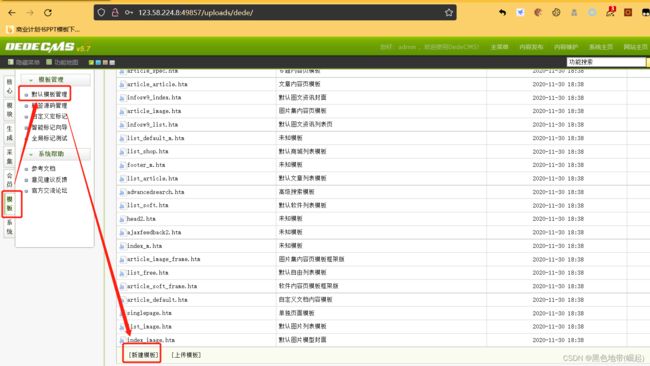This screenshot has width=650, height=366.
Task: Collapse the 模板管理 menu section
Action: [x=56, y=80]
